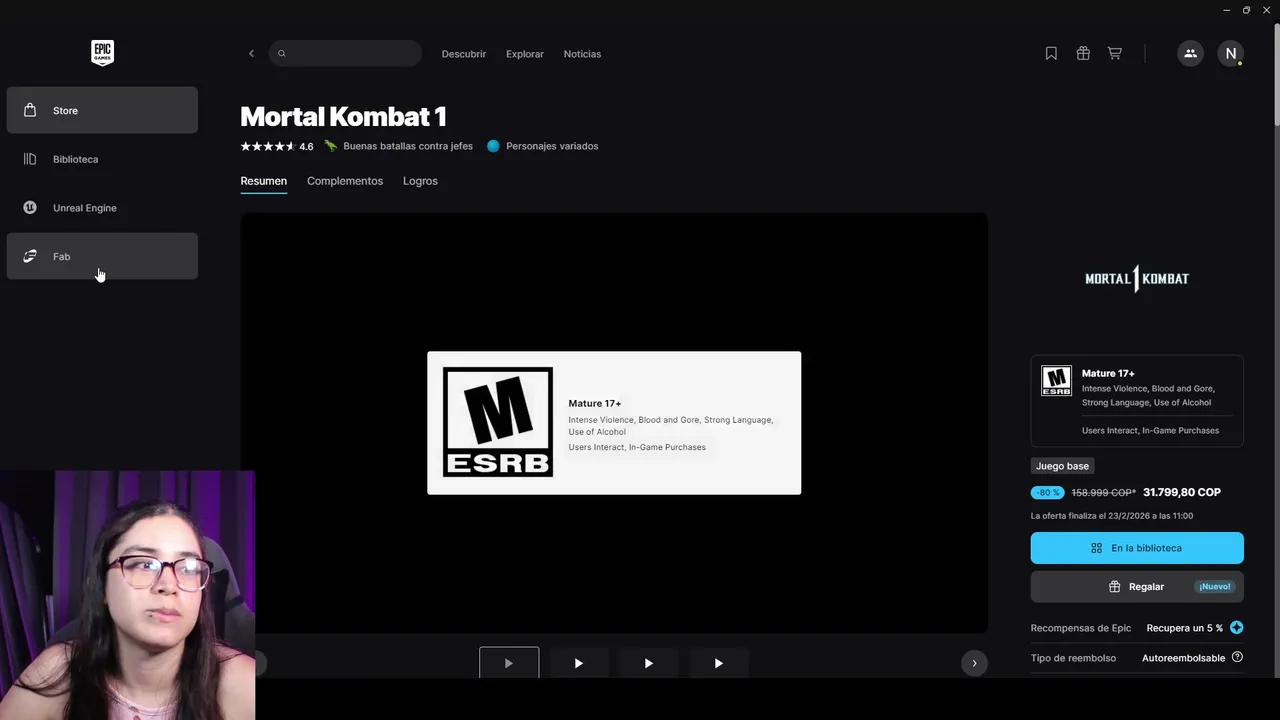Click the 31.799,80 COP price
1280x720 pixels.
[x=1182, y=492]
